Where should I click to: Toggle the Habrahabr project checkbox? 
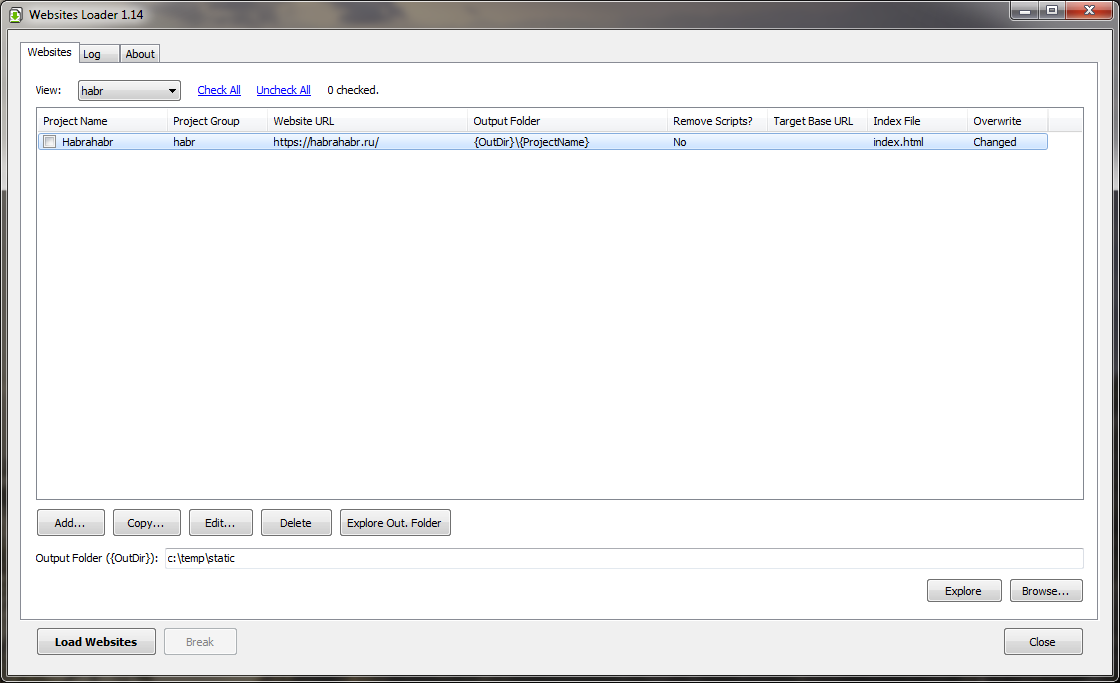pos(49,142)
